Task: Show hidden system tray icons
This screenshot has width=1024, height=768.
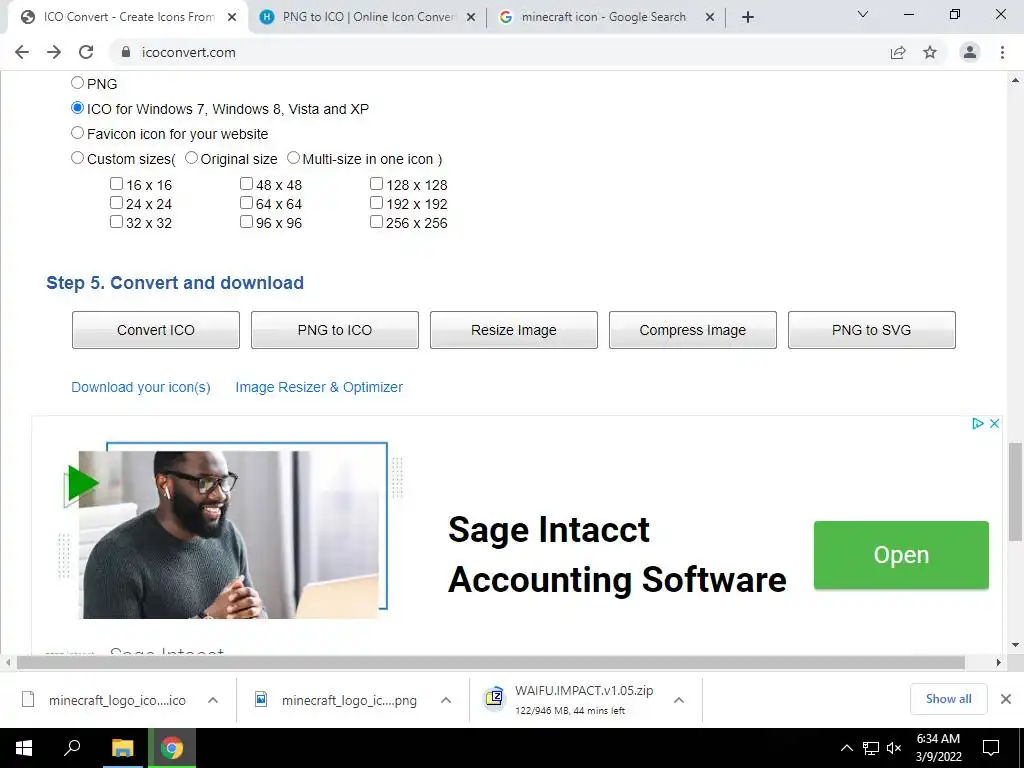Action: 846,748
